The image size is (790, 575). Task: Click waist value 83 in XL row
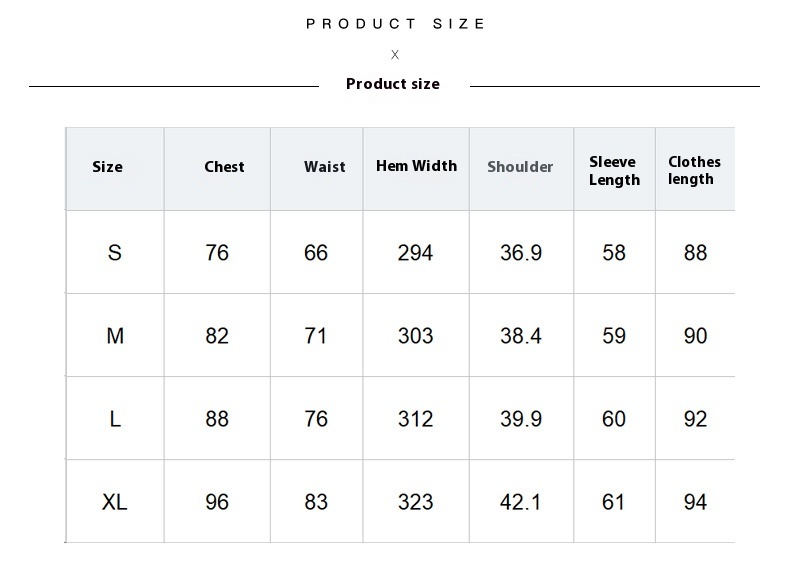pos(316,502)
